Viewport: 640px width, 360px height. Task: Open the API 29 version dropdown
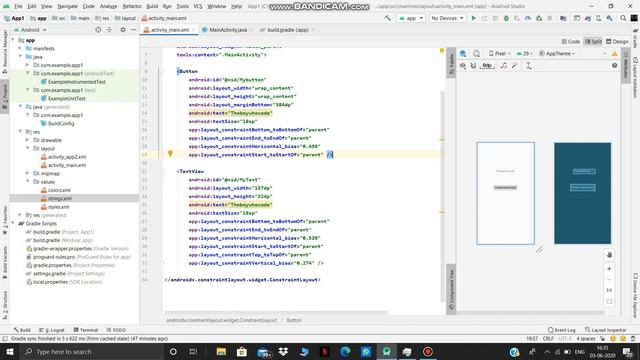coord(524,53)
